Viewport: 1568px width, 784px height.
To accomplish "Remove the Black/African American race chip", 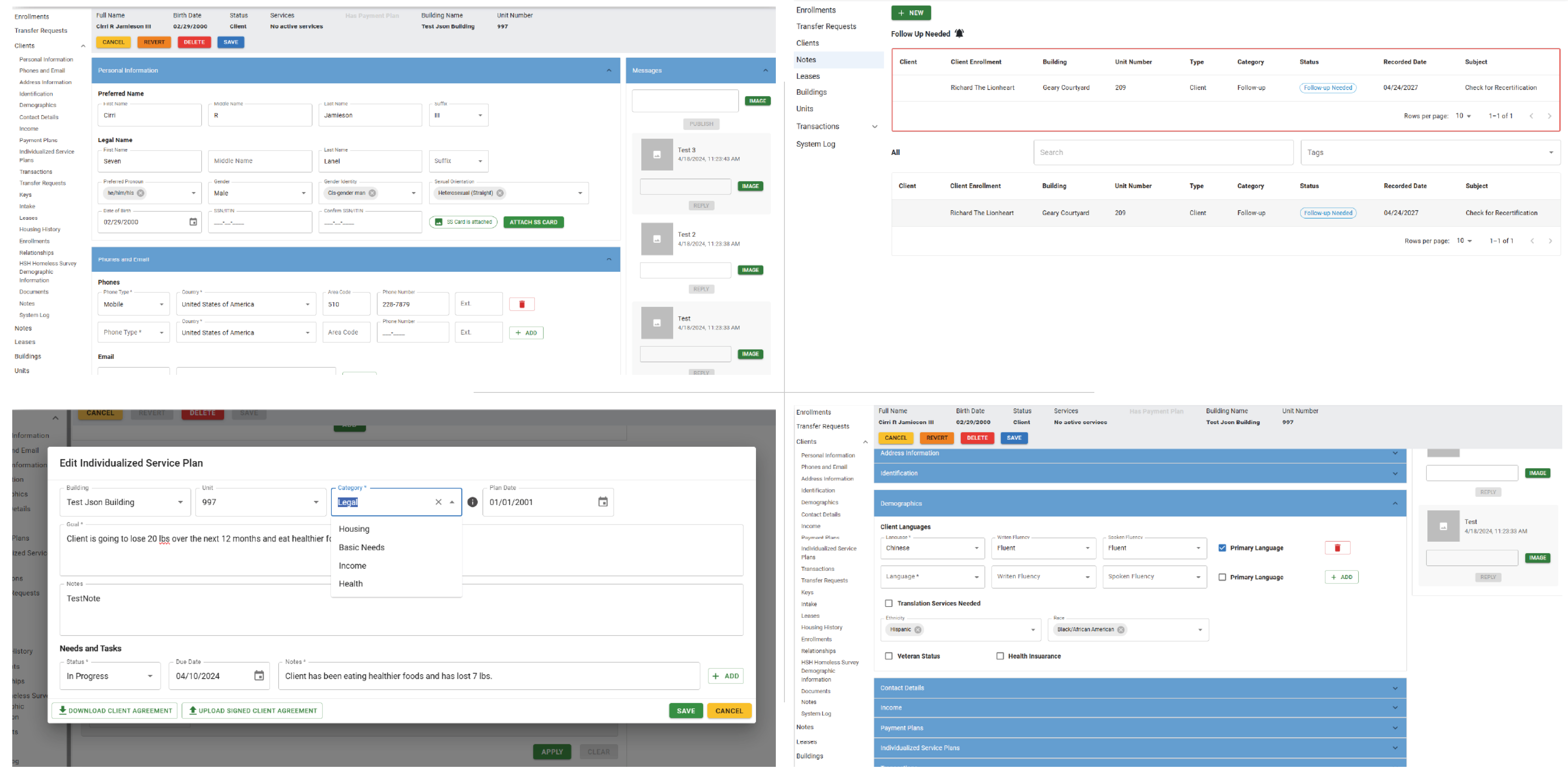I will coord(1121,629).
